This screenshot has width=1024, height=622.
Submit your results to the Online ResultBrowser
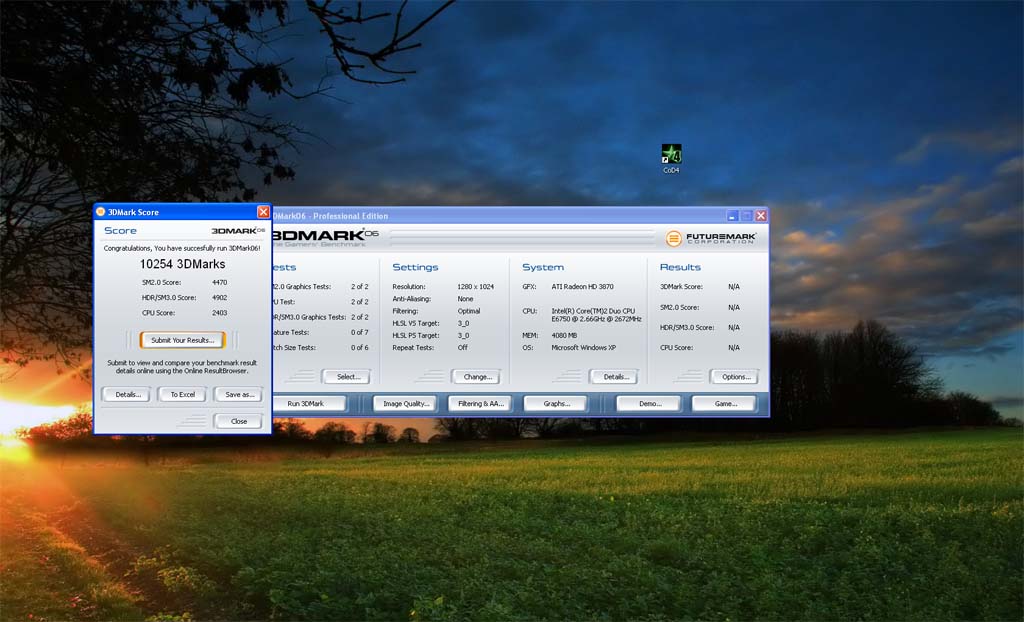pyautogui.click(x=182, y=340)
